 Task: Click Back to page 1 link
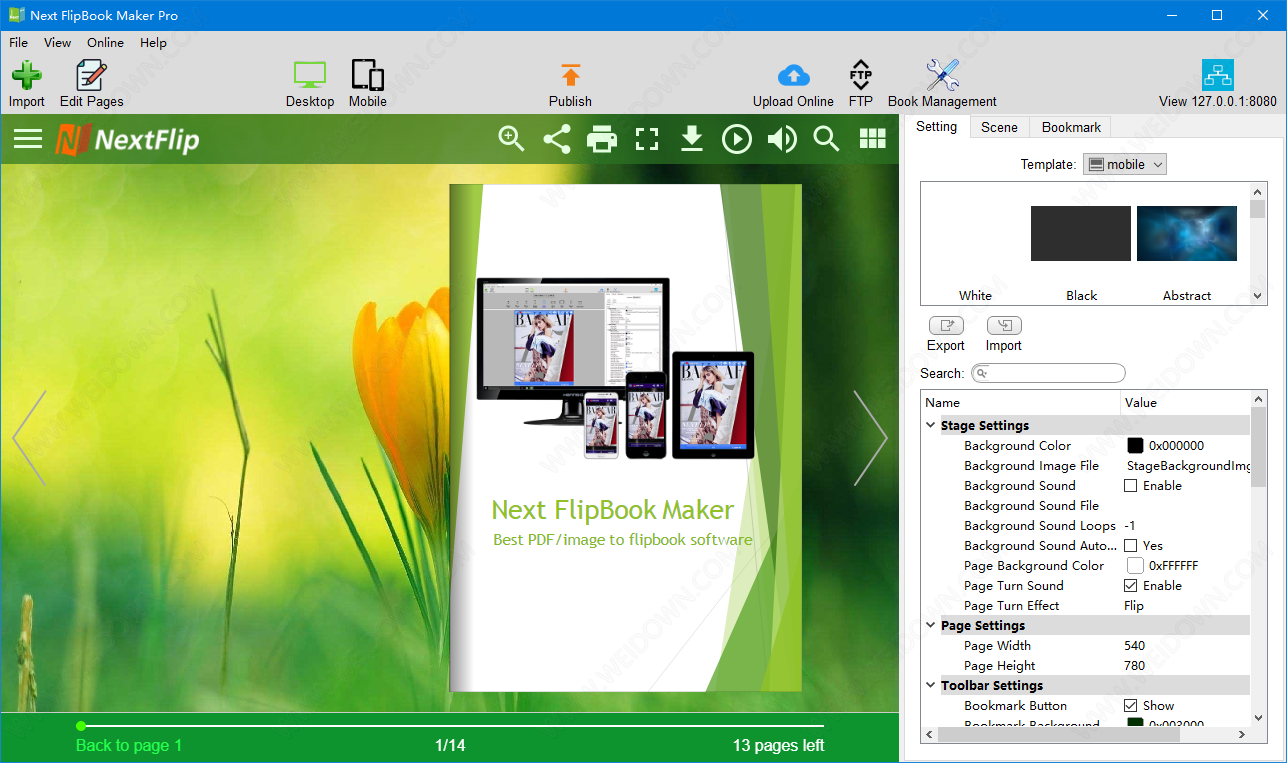click(129, 745)
